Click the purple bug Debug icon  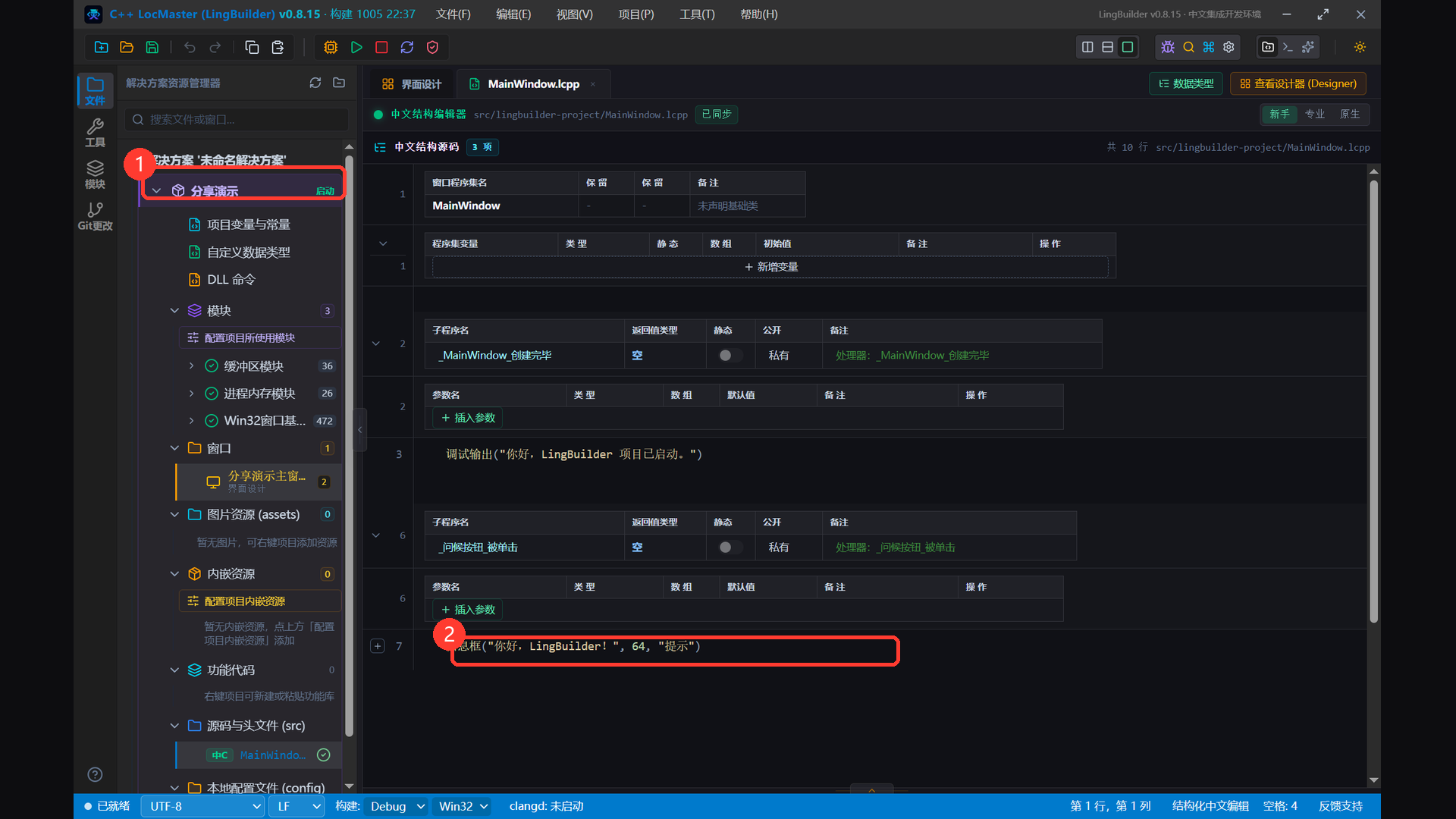1168,47
